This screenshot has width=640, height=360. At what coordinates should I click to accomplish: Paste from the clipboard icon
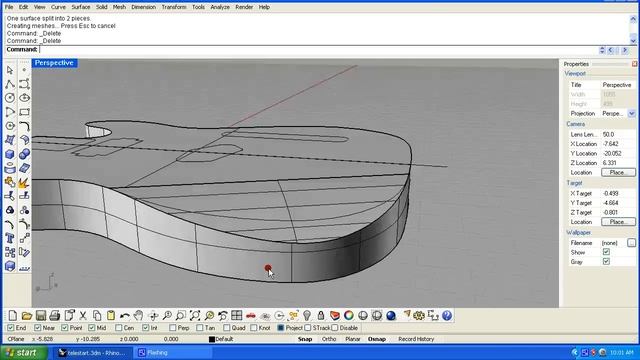click(x=111, y=316)
